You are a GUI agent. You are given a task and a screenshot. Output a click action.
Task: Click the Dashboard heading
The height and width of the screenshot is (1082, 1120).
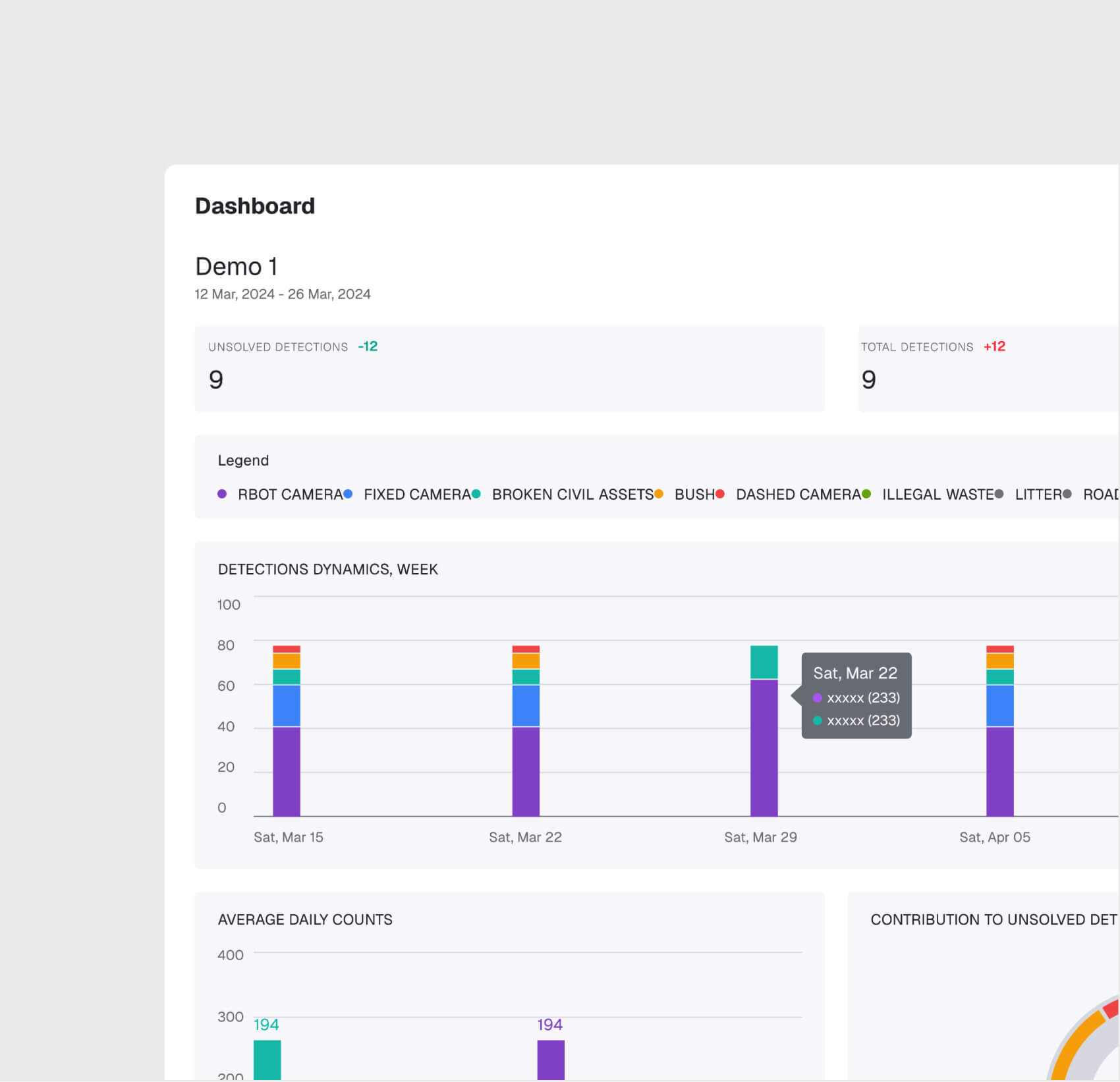(x=255, y=205)
